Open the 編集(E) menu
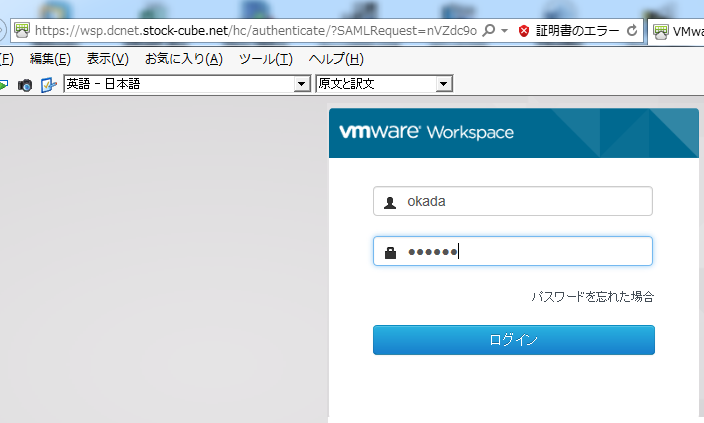 pos(50,59)
